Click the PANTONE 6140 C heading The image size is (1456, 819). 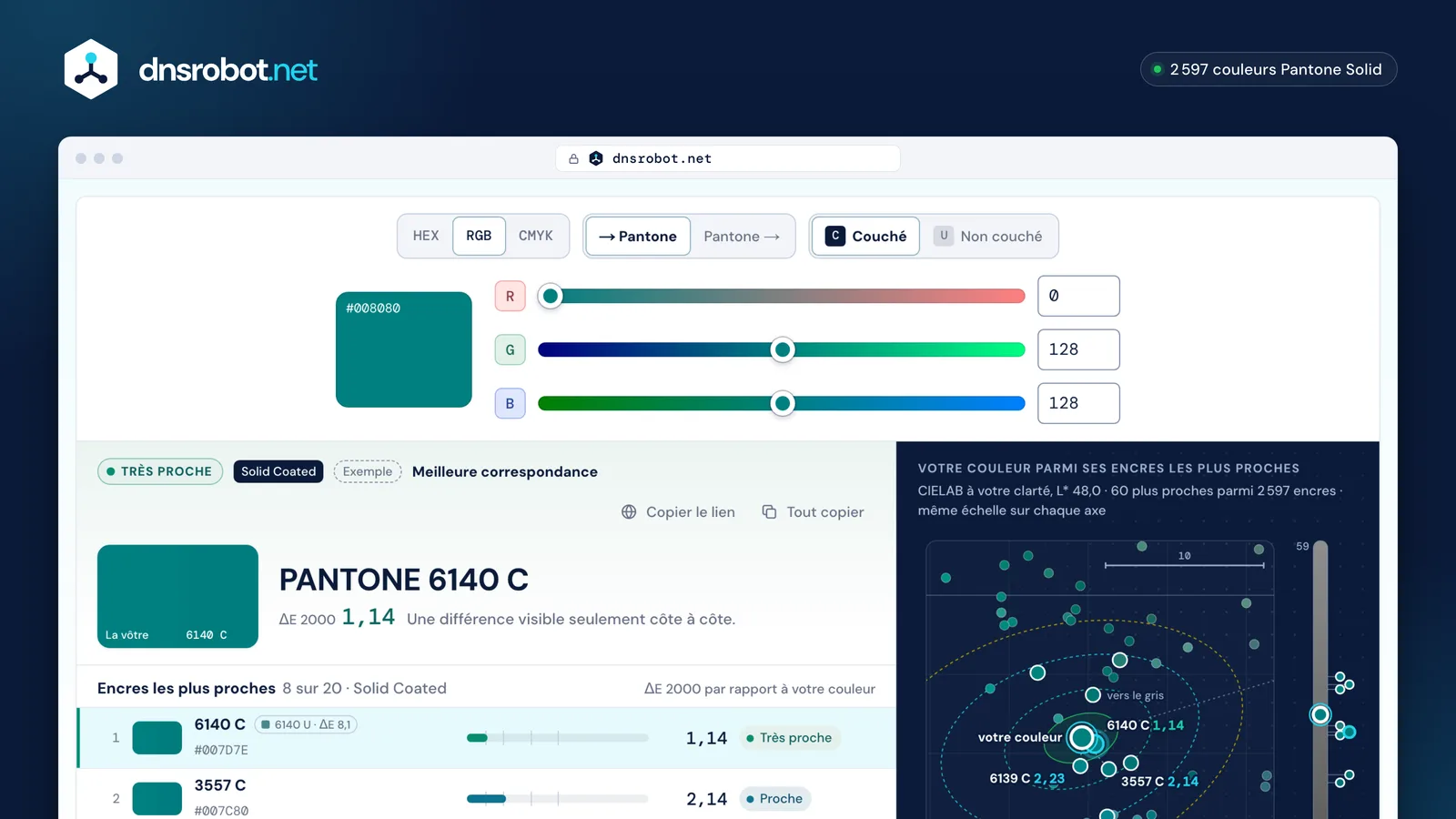tap(404, 580)
